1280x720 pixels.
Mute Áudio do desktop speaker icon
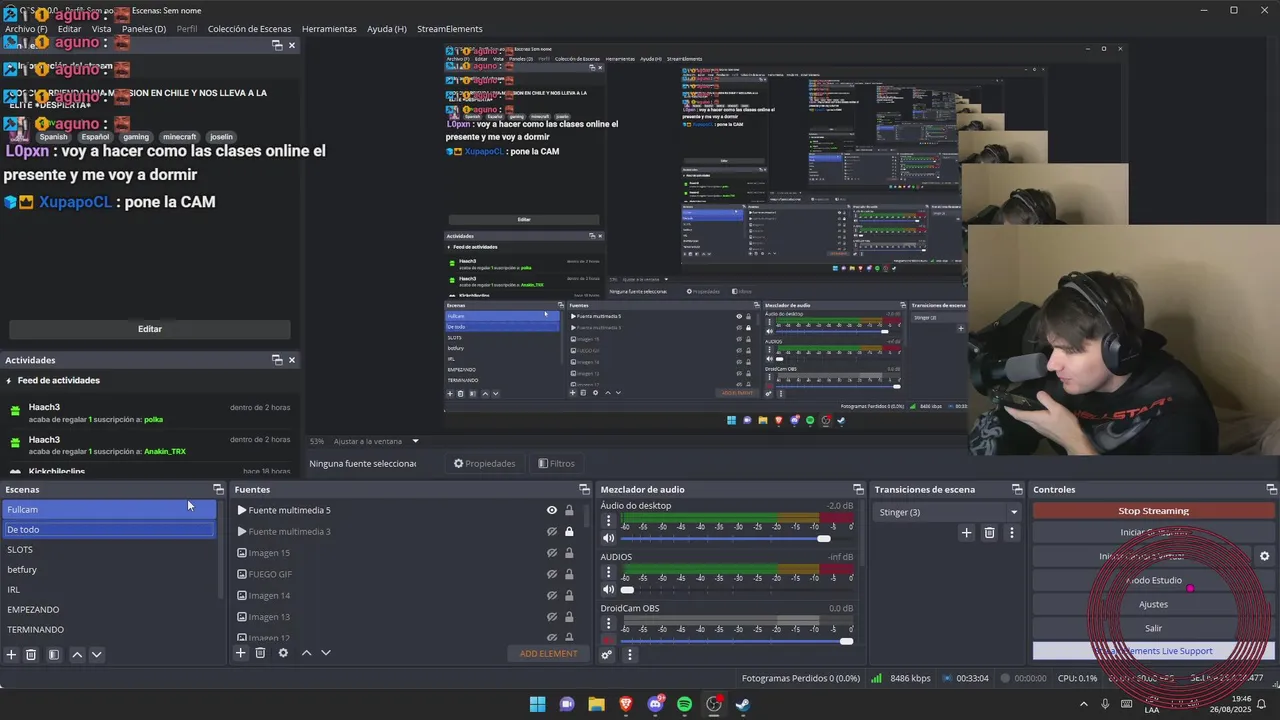click(x=607, y=538)
